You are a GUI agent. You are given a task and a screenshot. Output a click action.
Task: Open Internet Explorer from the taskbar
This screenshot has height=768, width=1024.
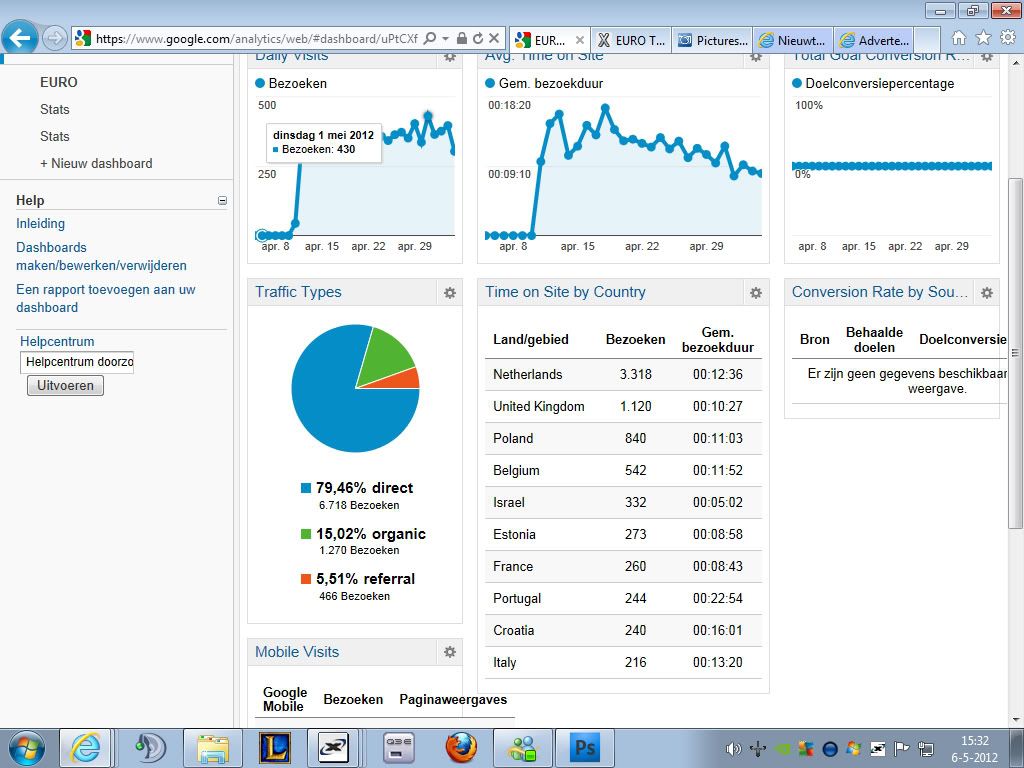(86, 748)
